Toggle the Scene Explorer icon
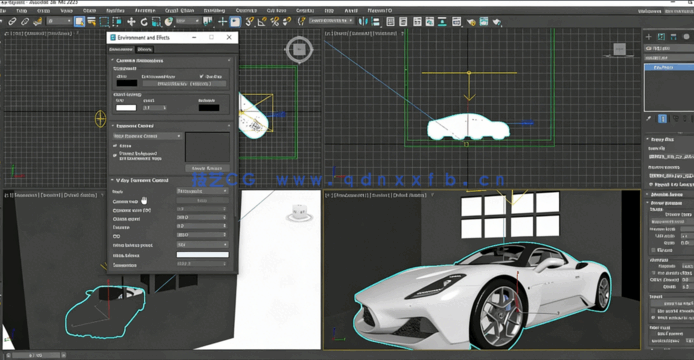694x360 pixels. pos(390,21)
